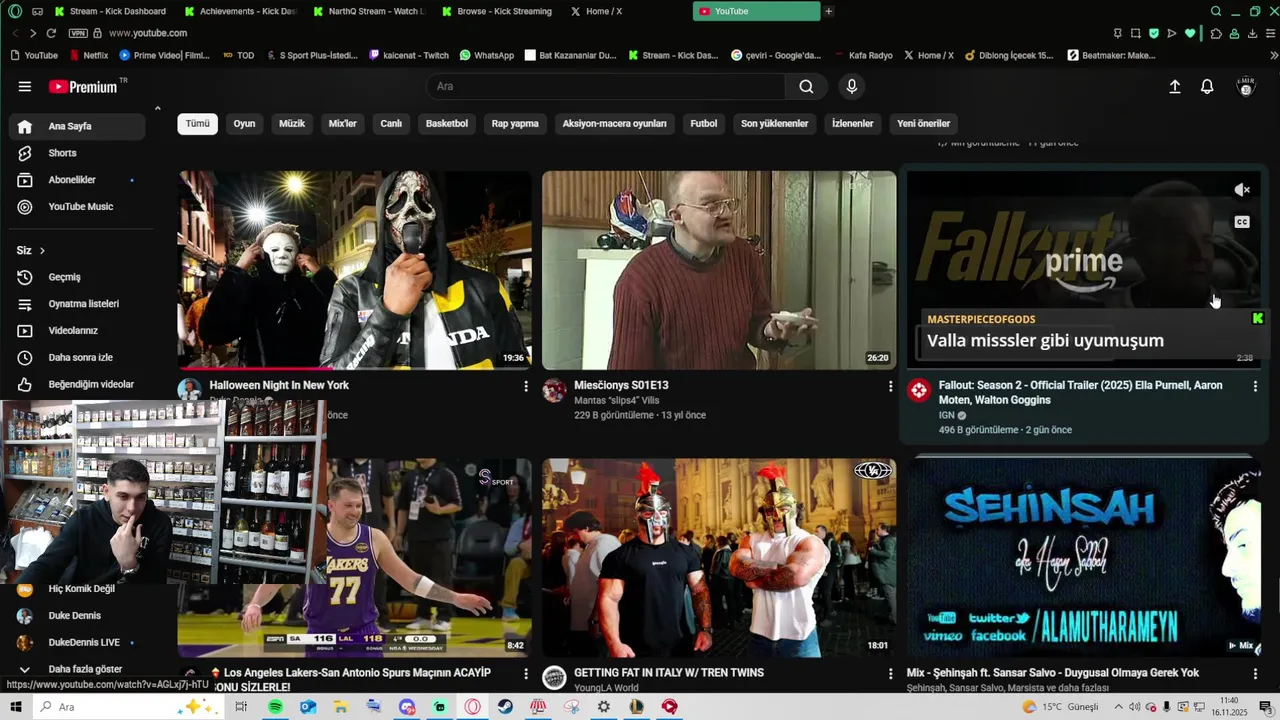Open Spotify from the taskbar
This screenshot has width=1280, height=720.
click(275, 707)
